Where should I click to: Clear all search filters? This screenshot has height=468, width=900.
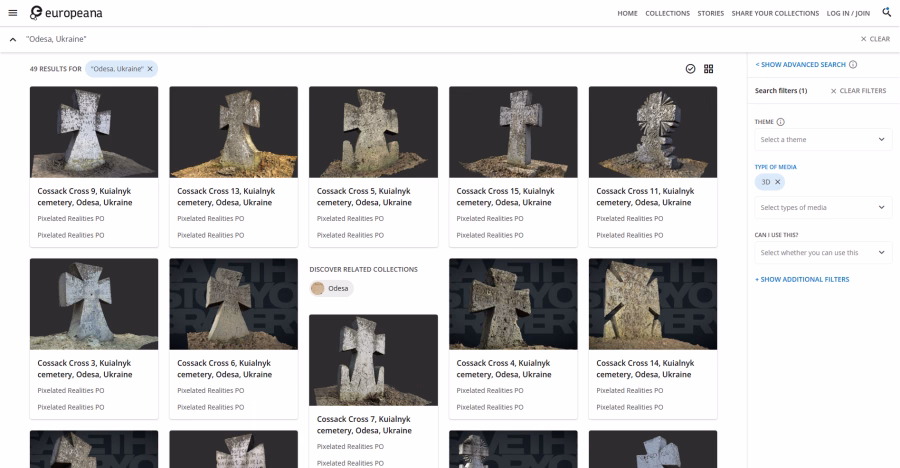[x=858, y=91]
